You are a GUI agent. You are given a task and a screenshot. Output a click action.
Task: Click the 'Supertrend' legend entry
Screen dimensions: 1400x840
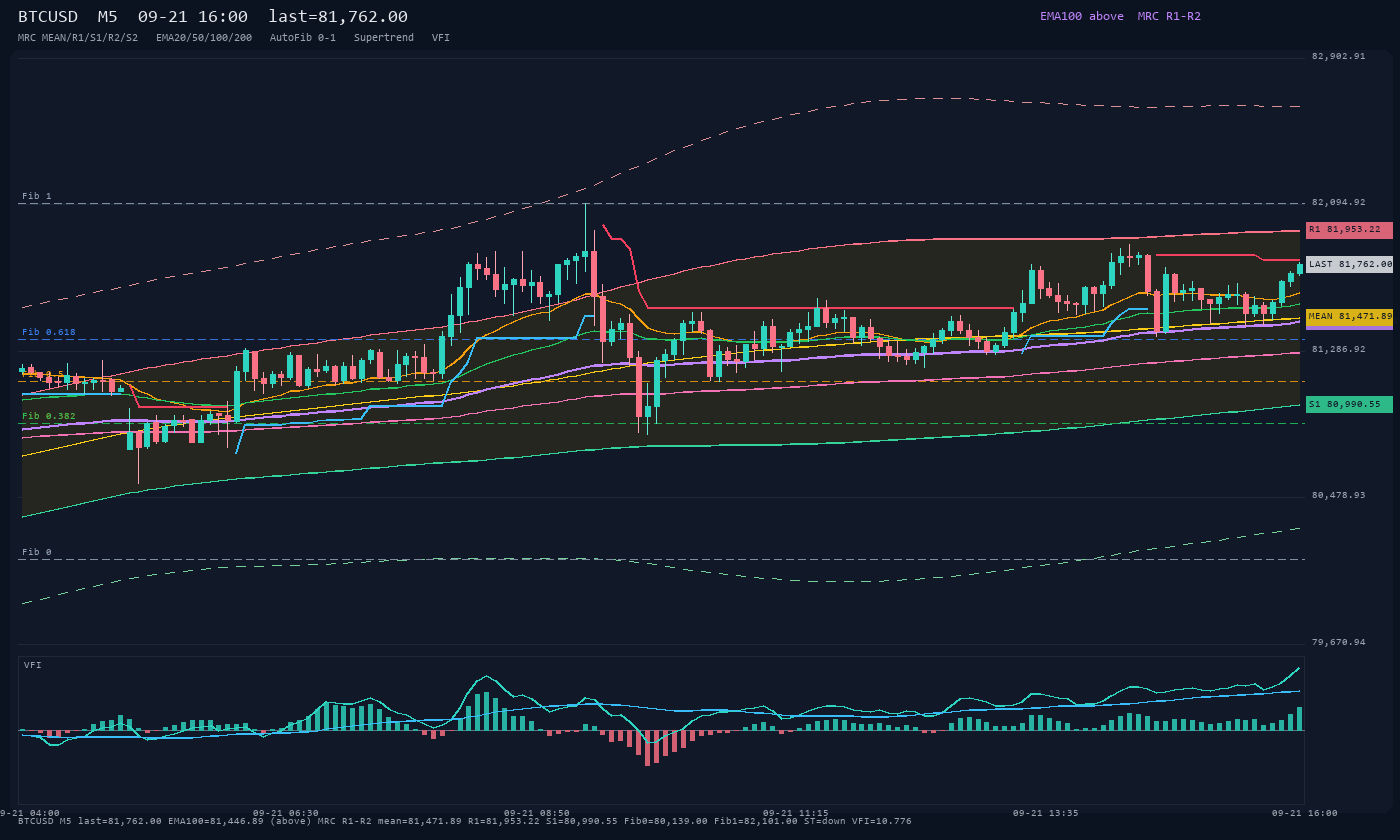click(384, 37)
